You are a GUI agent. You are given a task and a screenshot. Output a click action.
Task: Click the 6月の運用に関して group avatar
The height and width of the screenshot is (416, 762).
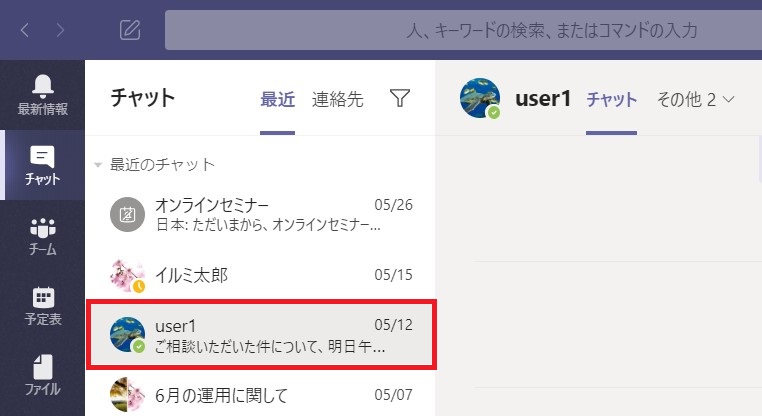(x=127, y=394)
